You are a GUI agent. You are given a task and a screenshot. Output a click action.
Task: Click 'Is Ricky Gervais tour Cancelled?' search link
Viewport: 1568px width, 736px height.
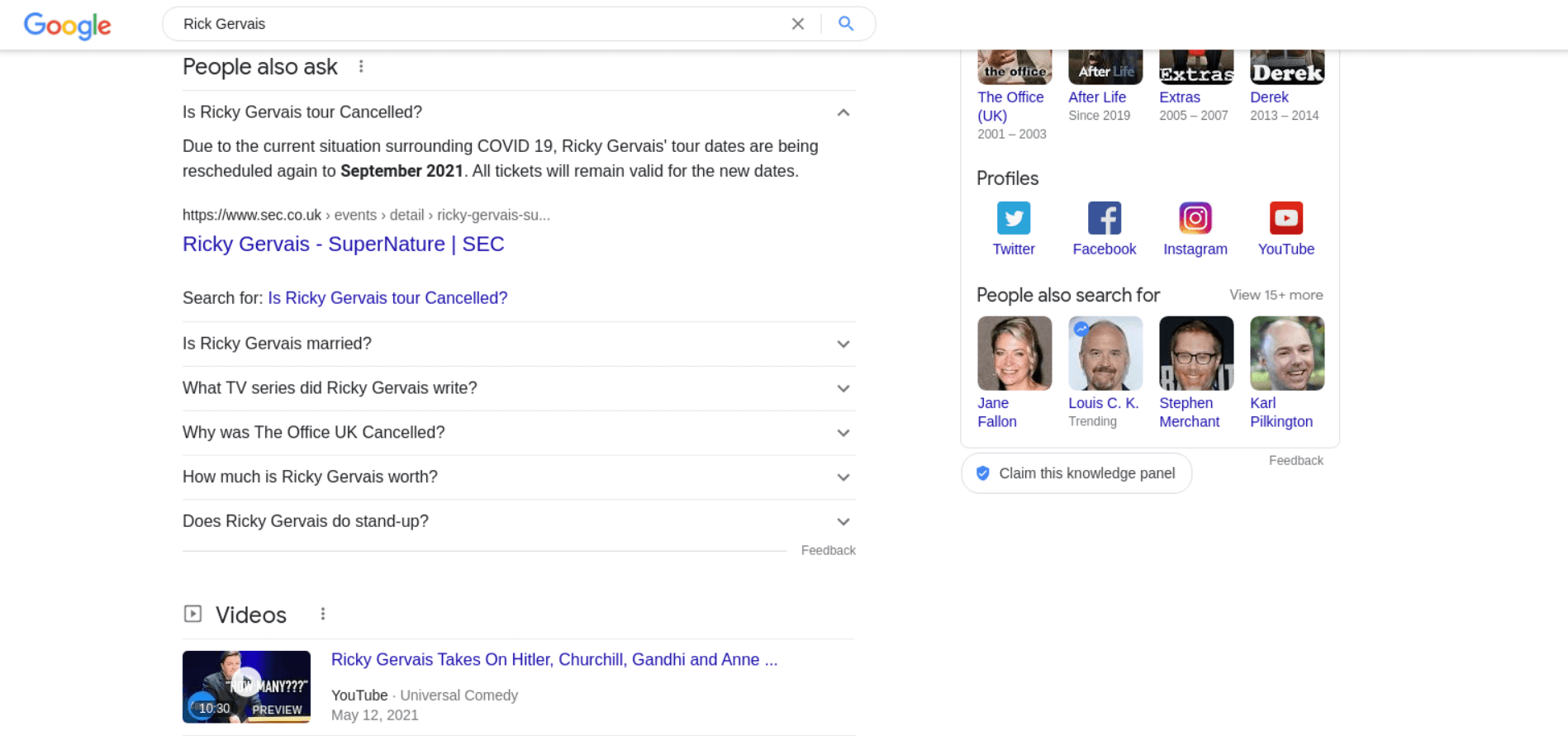pos(387,298)
